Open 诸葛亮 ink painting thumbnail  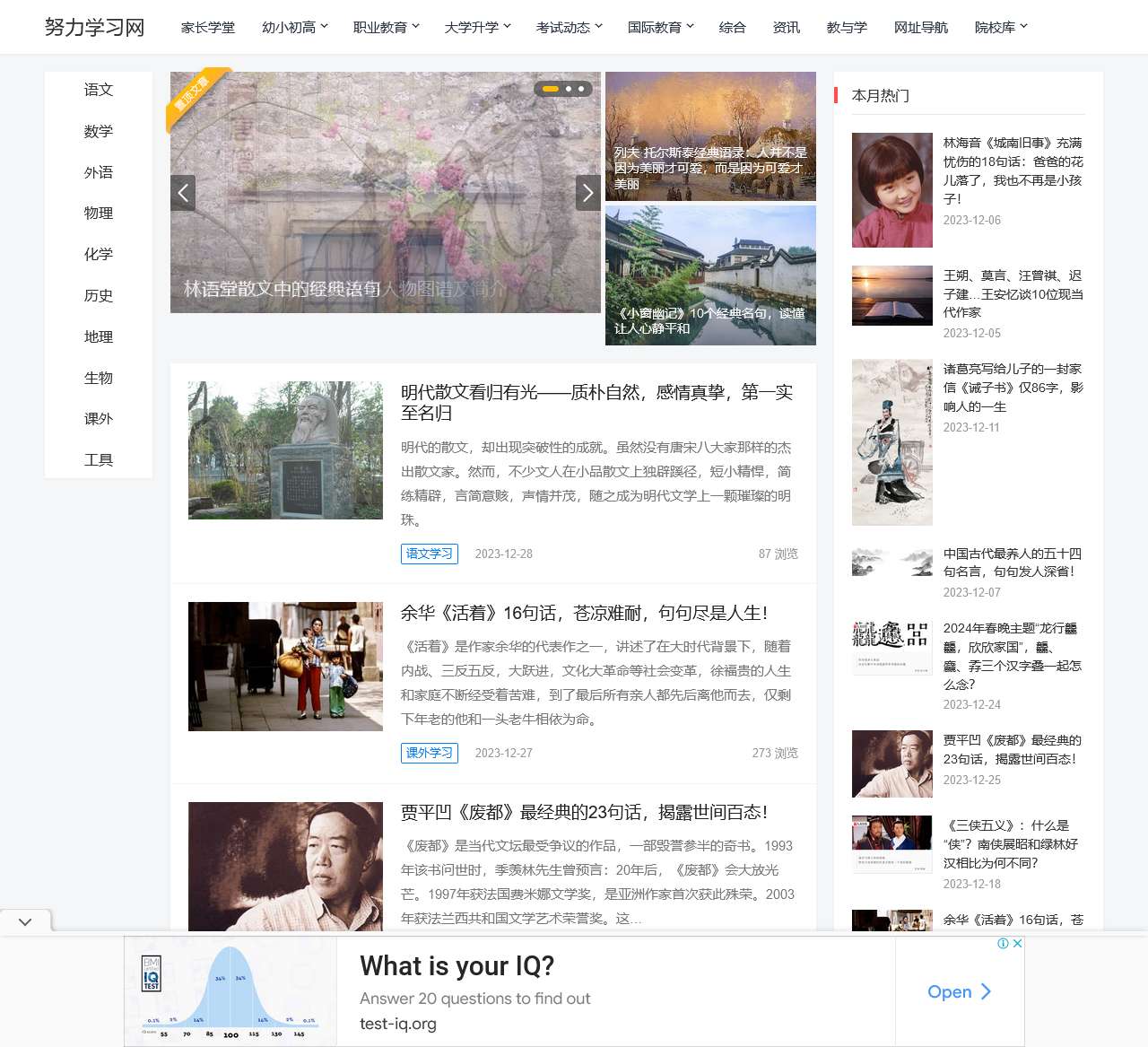tap(892, 442)
